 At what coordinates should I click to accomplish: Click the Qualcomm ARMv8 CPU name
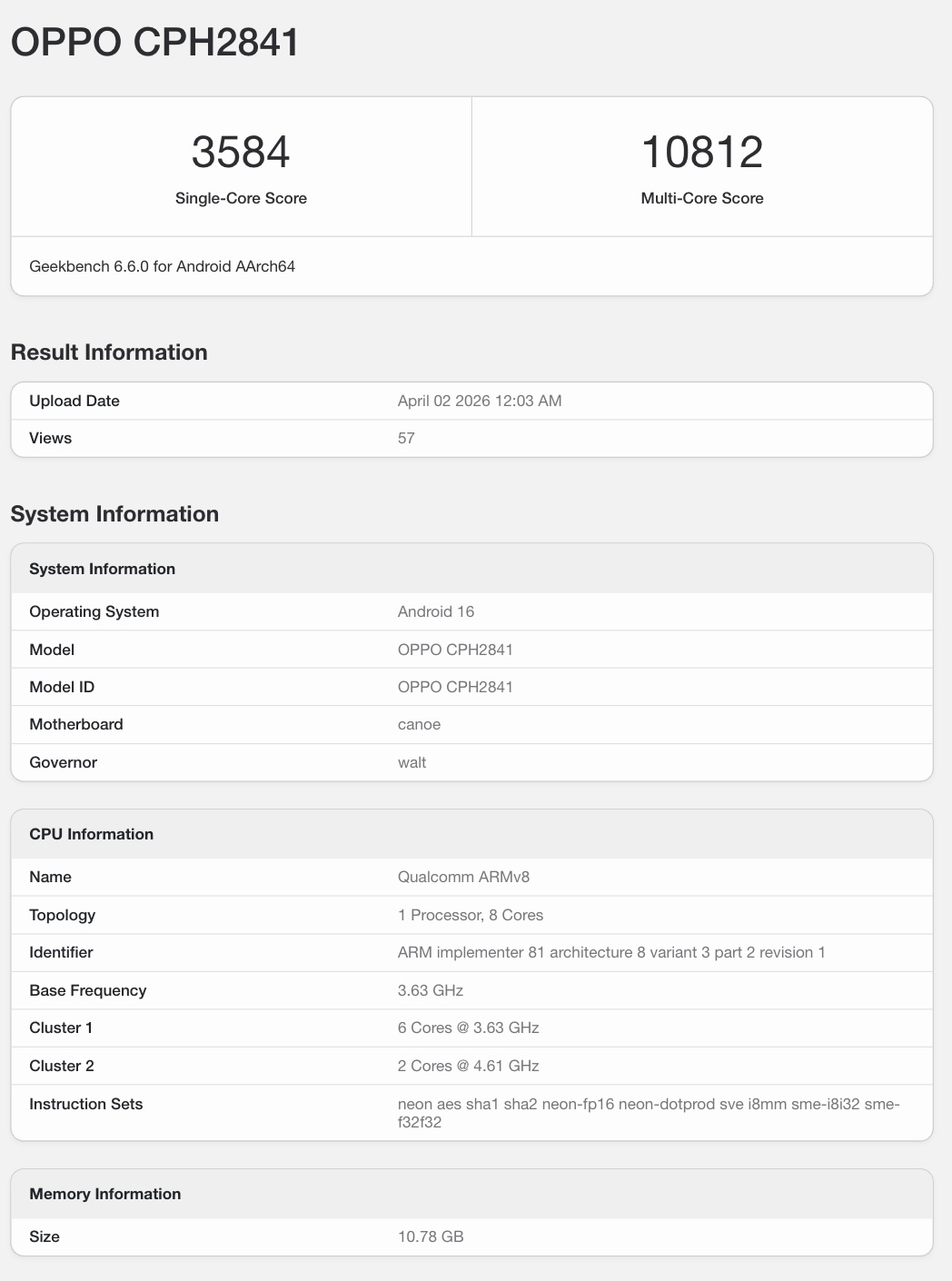click(463, 877)
